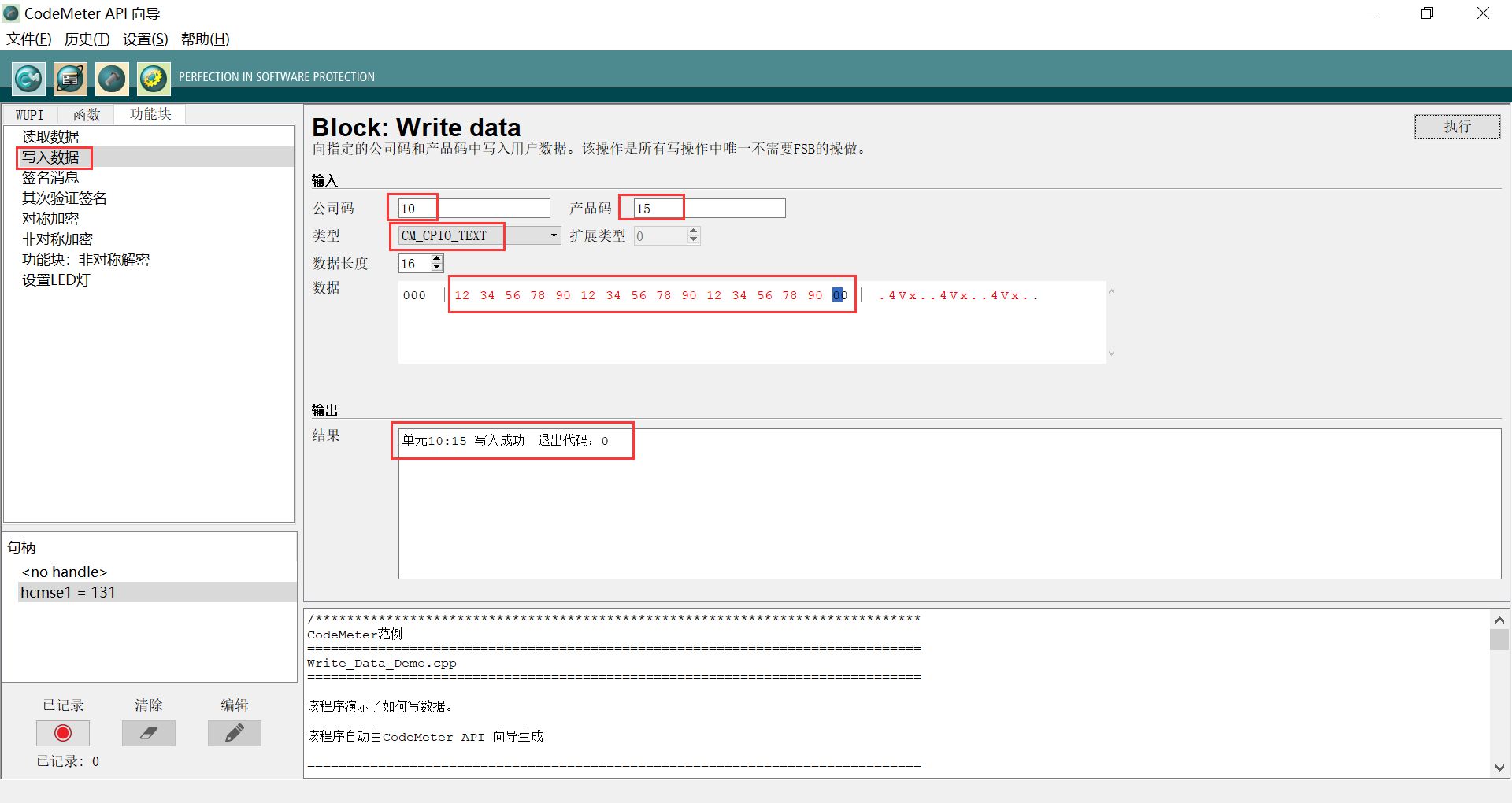Minimize the CodeMeter API window
The width and height of the screenshot is (1512, 803).
coord(1373,13)
